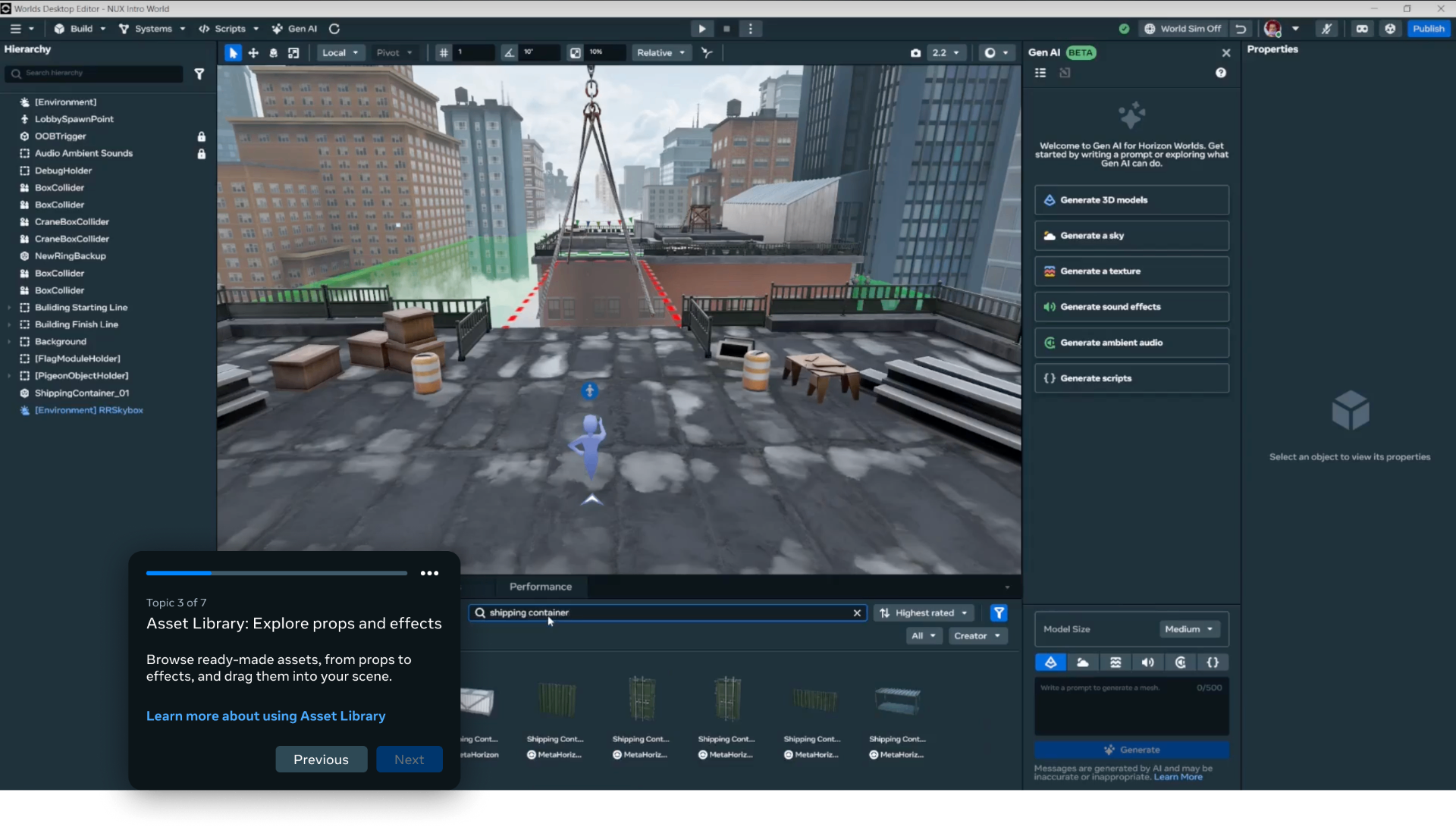Open Gen AI help question mark
The width and height of the screenshot is (1456, 830).
(1221, 73)
